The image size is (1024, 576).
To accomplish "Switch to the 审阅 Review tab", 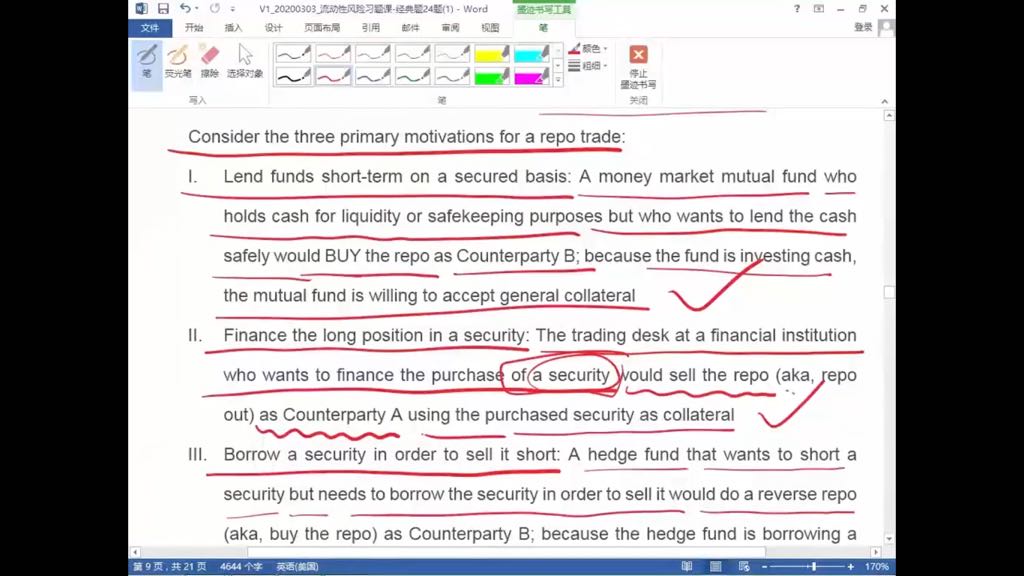I will tap(450, 27).
